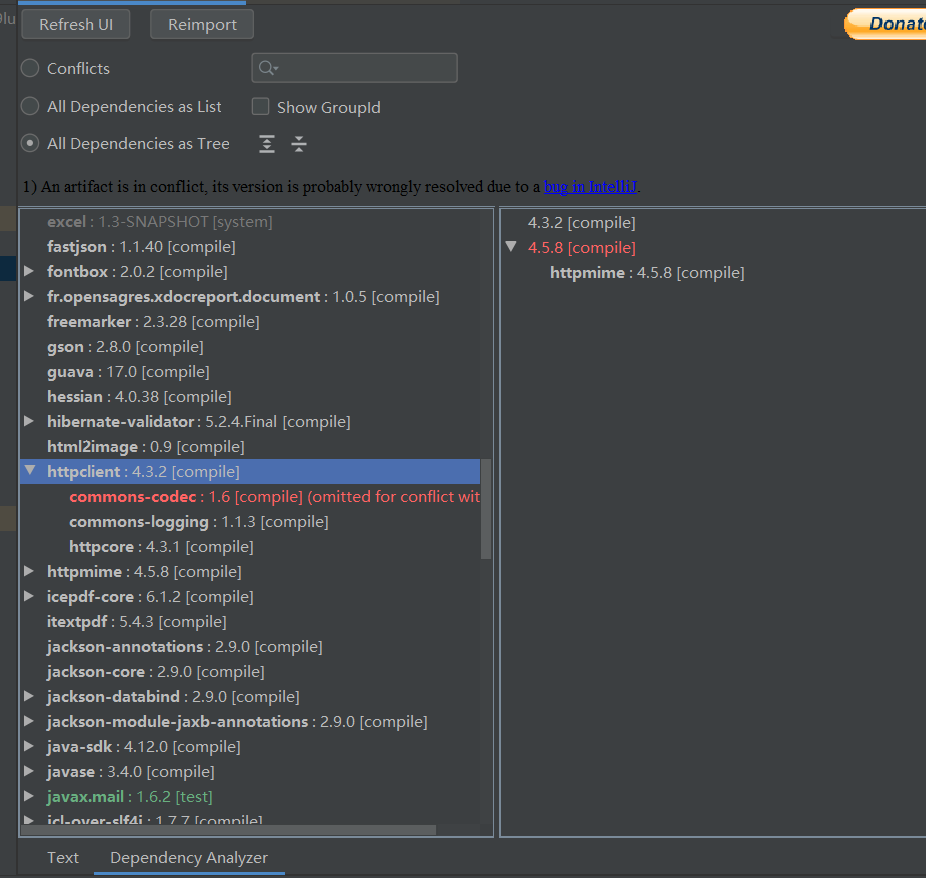Expand the javax.mail node
This screenshot has height=878, width=926.
[x=28, y=796]
